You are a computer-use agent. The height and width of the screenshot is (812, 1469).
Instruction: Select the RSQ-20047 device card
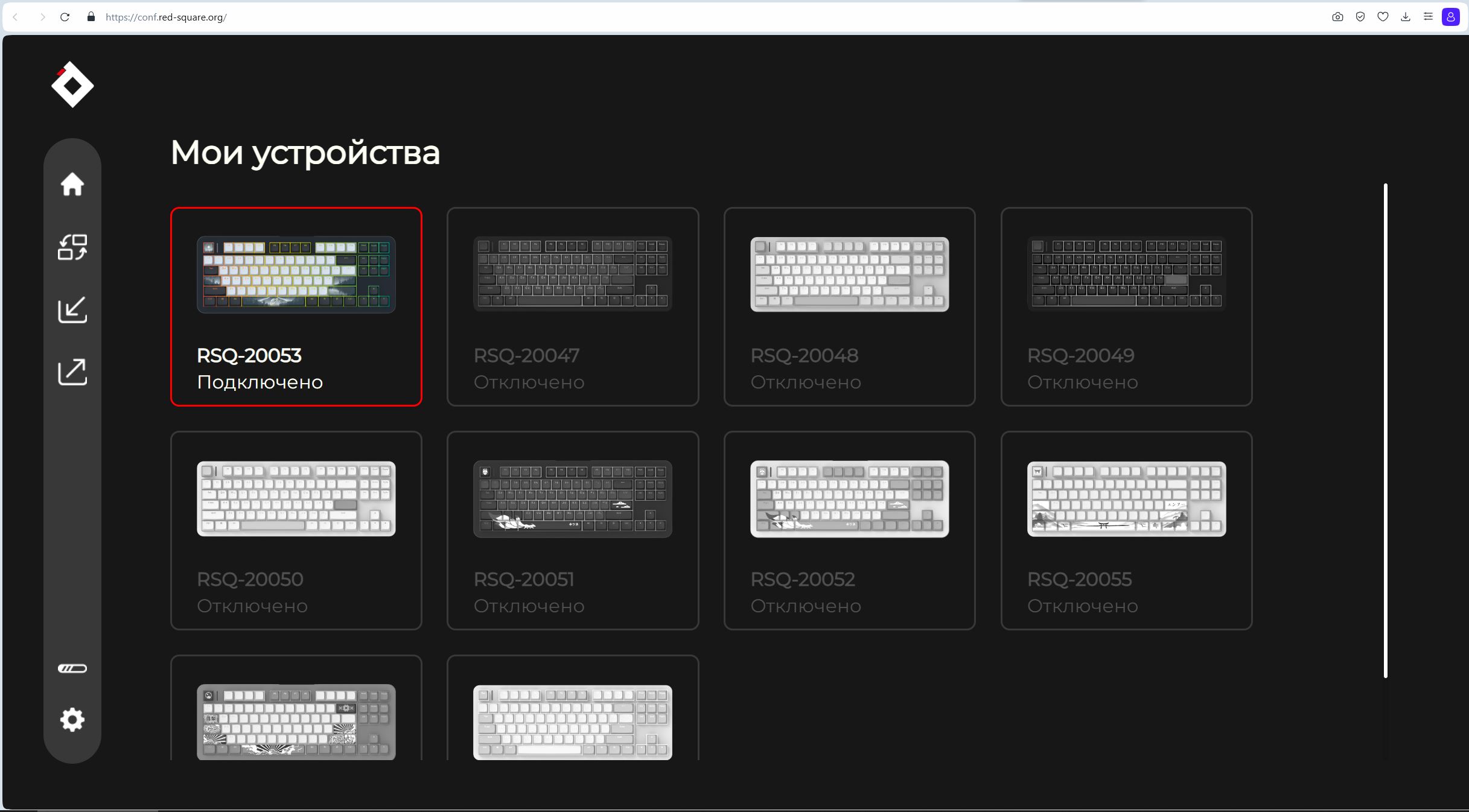click(572, 306)
